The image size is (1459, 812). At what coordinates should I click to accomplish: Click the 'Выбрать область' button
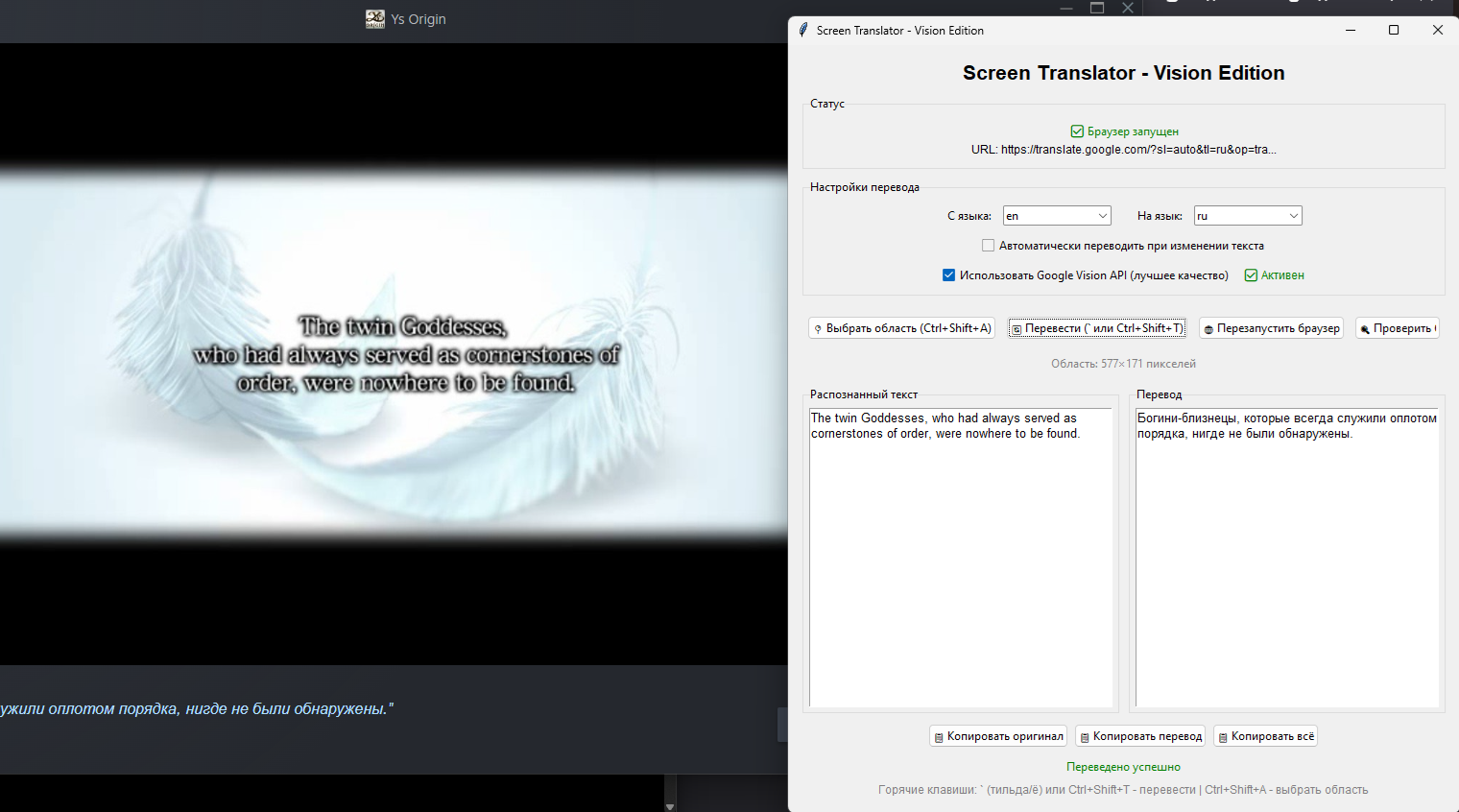tap(902, 328)
